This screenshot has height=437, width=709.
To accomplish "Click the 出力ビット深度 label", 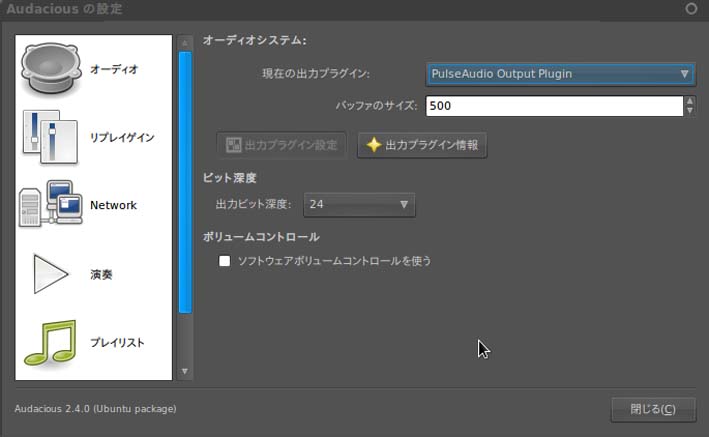I will 253,204.
